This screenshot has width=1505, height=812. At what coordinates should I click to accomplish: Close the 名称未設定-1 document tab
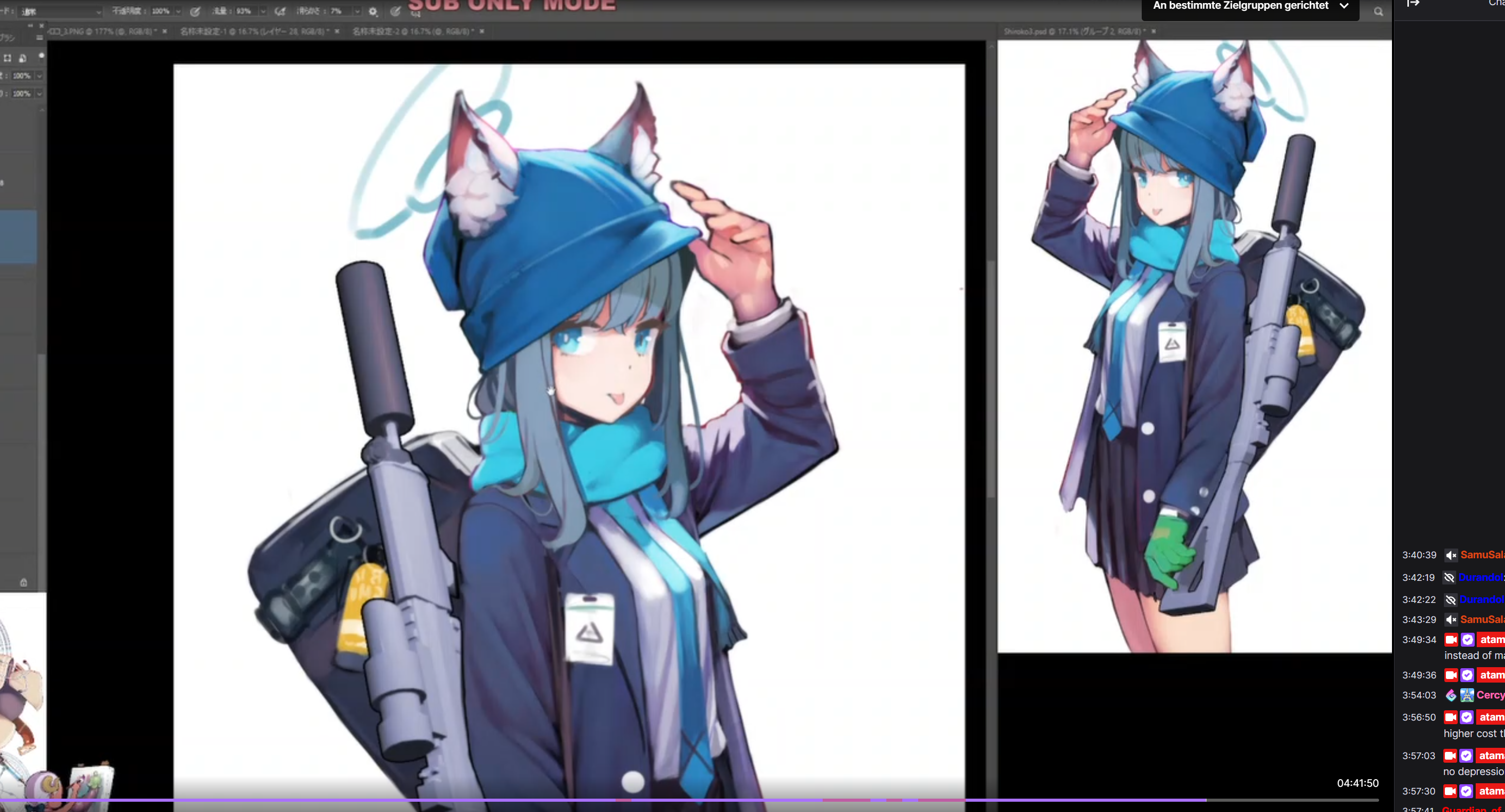point(337,31)
